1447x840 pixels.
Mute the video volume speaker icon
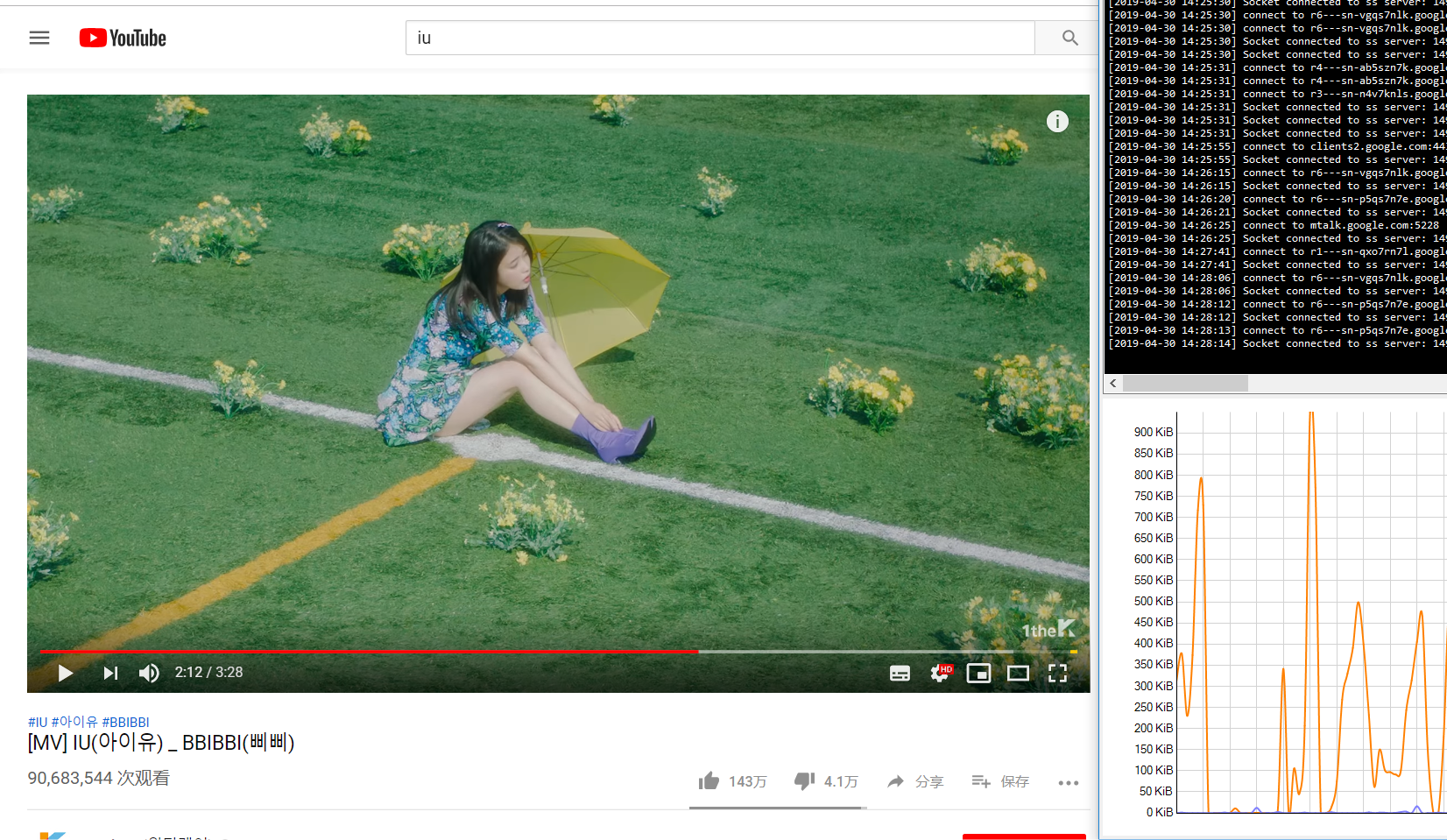149,673
